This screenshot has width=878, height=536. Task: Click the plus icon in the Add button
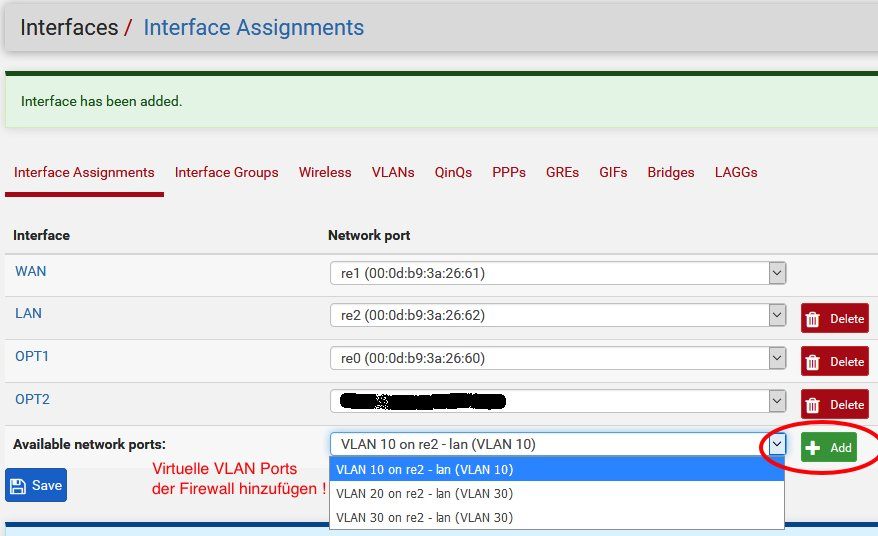click(812, 448)
